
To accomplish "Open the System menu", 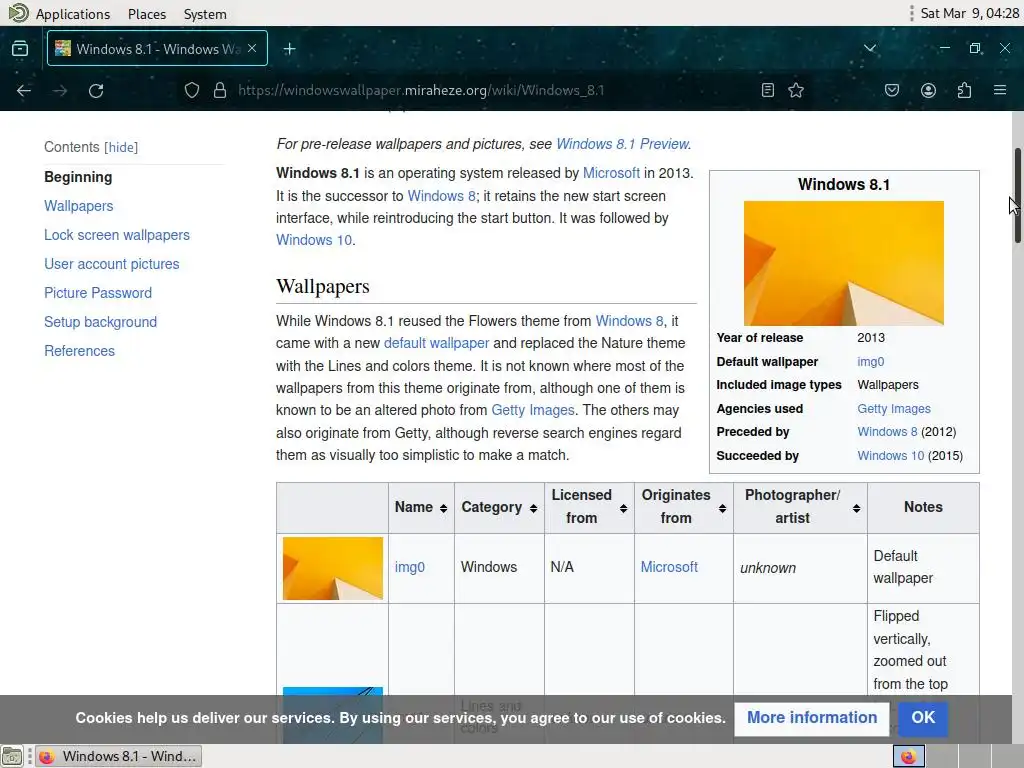I will (x=205, y=14).
